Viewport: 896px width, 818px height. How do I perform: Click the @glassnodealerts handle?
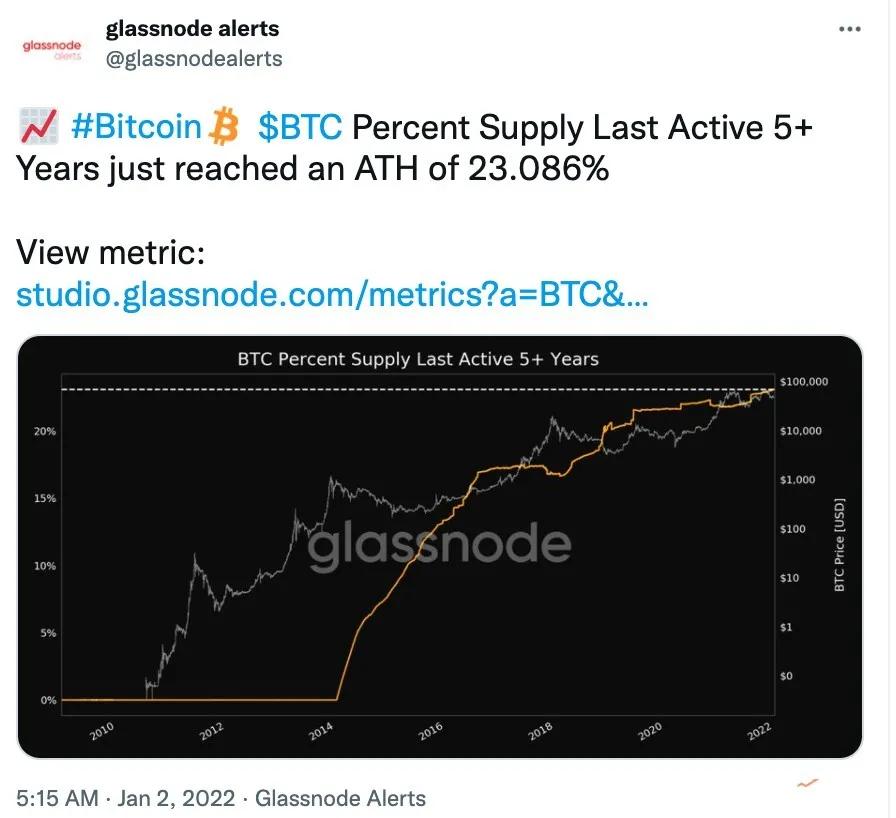click(194, 58)
